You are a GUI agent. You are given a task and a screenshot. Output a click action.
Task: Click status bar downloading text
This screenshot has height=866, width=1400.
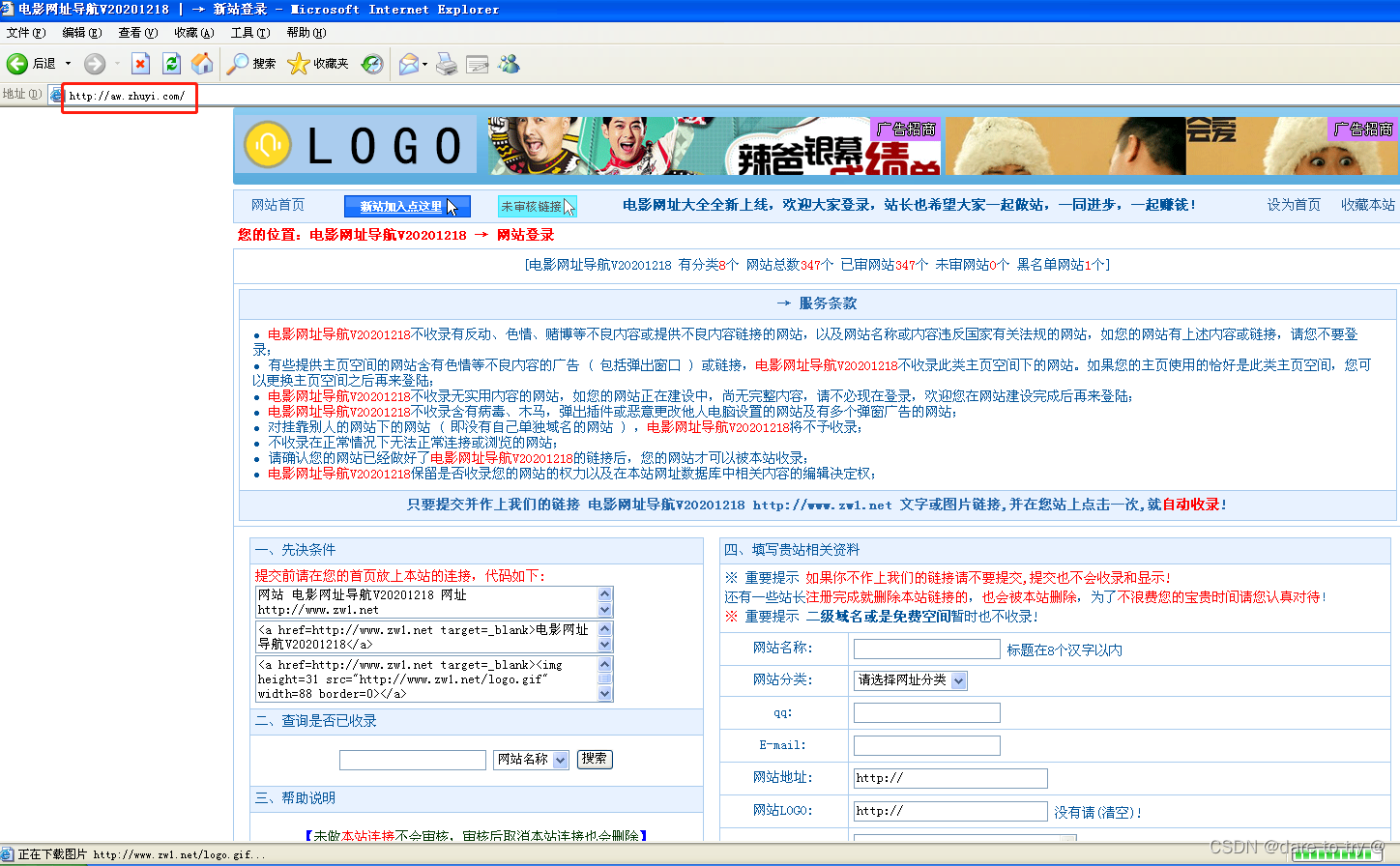141,854
